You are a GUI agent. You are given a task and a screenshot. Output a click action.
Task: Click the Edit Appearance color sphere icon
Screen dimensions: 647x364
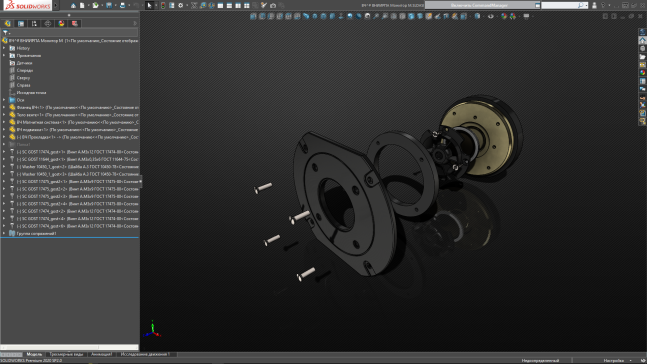point(504,17)
